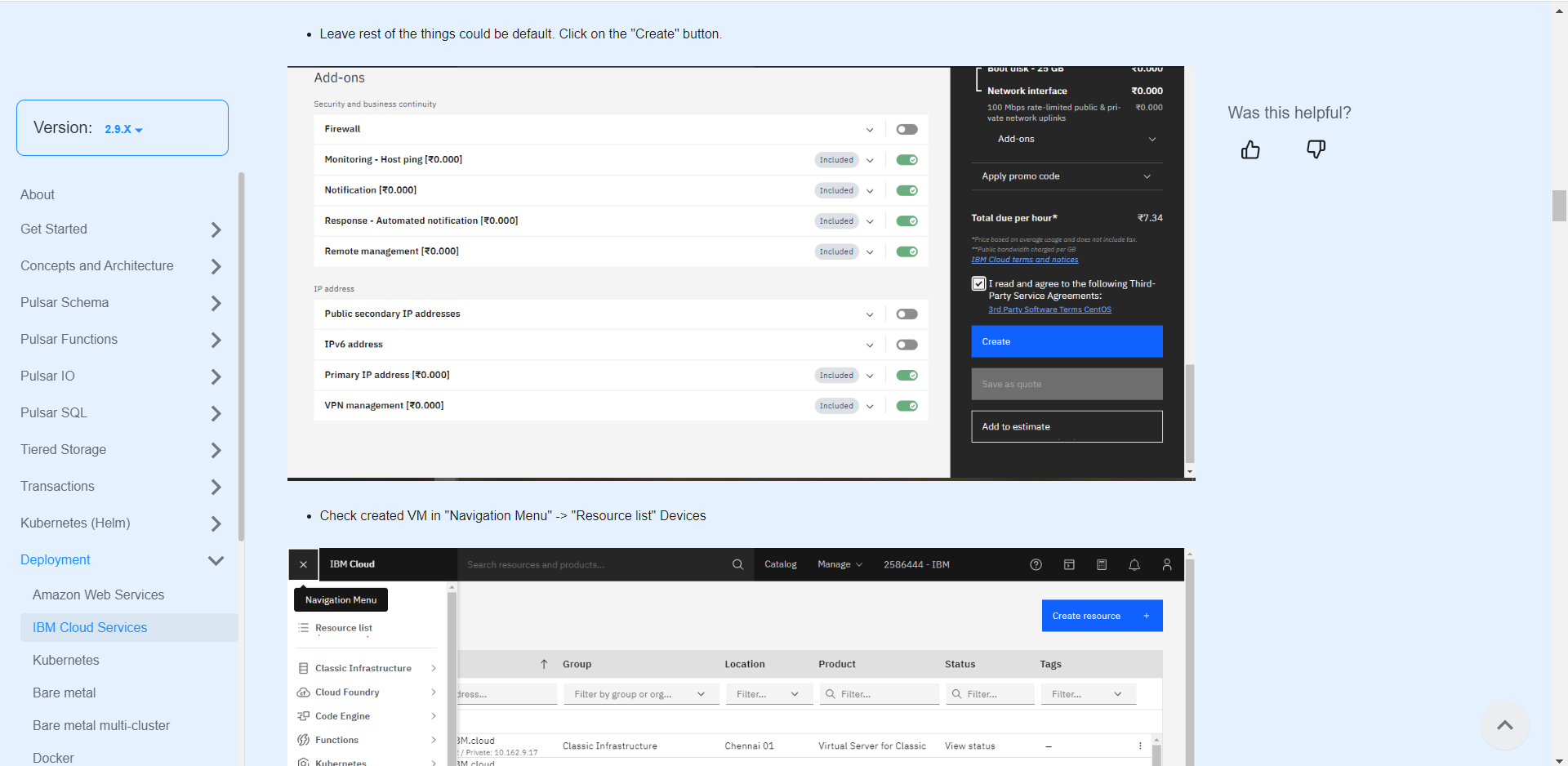
Task: Open the Filter by group or org dropdown
Action: [x=641, y=694]
